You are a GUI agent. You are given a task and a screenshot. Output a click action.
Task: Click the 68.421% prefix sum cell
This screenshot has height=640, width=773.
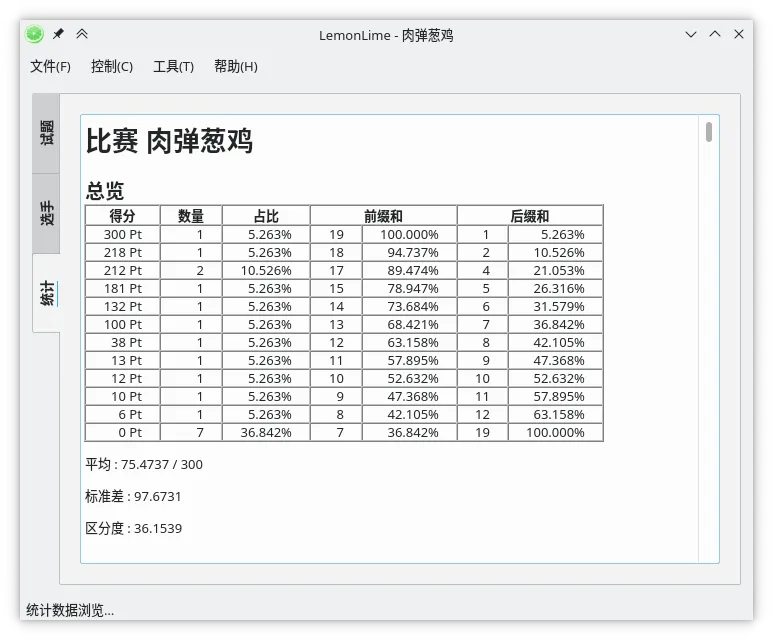(x=409, y=324)
